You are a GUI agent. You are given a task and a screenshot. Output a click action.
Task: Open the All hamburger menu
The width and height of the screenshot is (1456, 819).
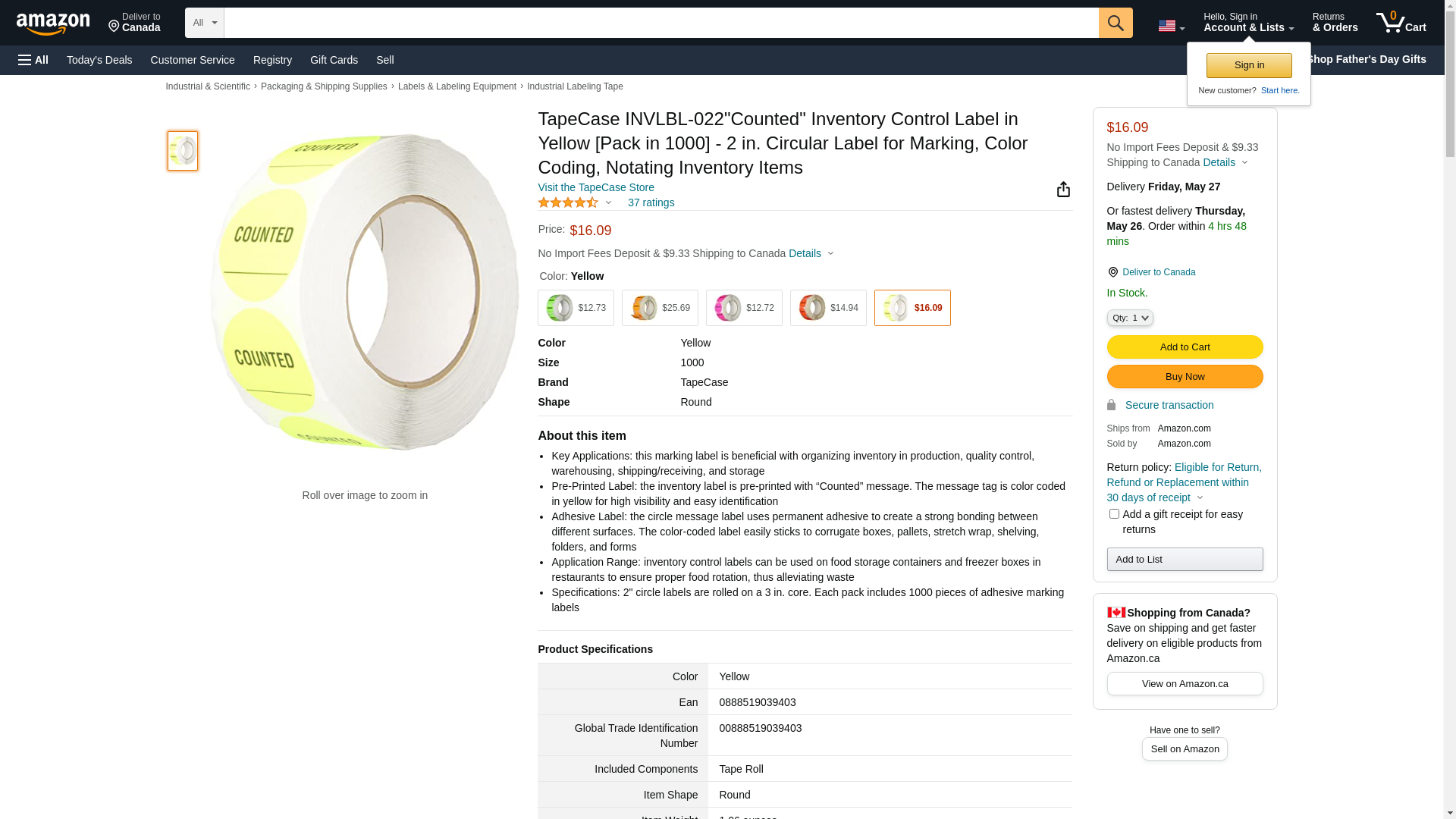tap(33, 60)
